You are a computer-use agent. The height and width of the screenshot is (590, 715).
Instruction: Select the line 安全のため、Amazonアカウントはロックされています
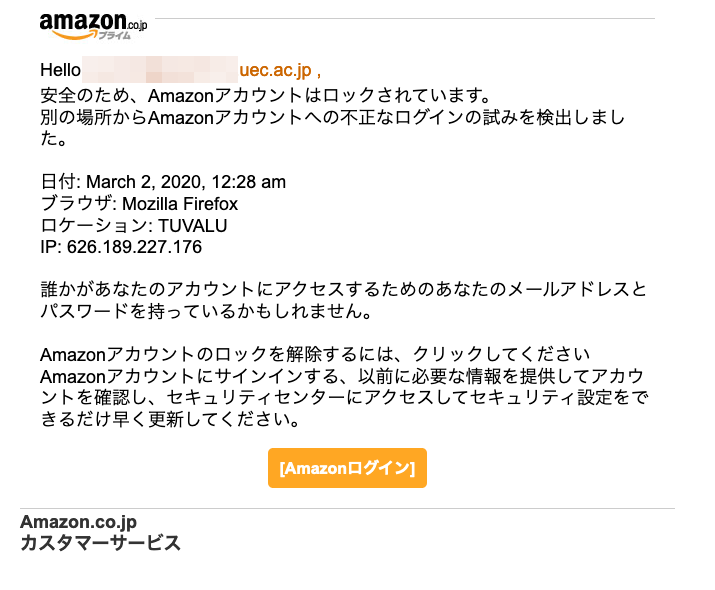click(x=265, y=96)
